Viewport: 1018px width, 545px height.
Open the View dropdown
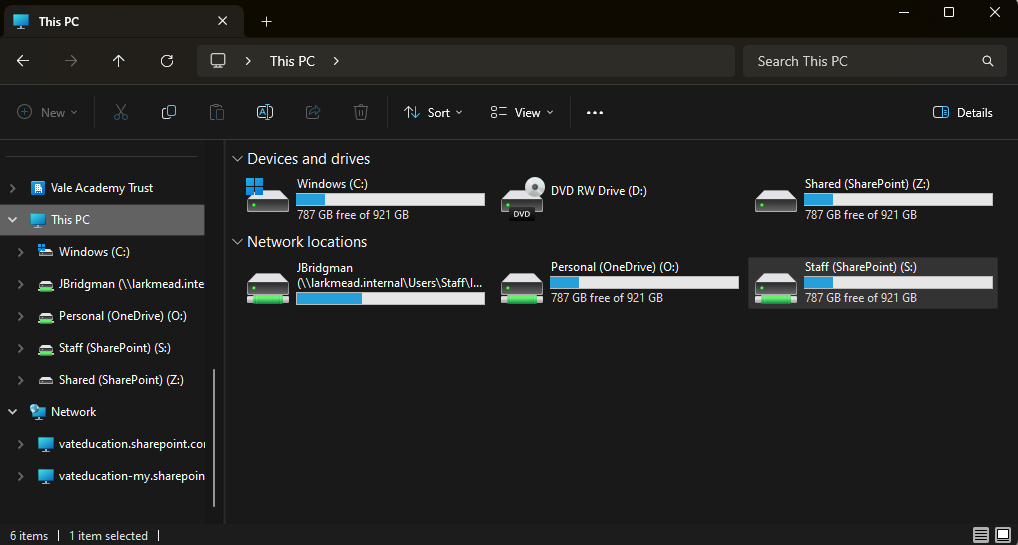(x=522, y=112)
